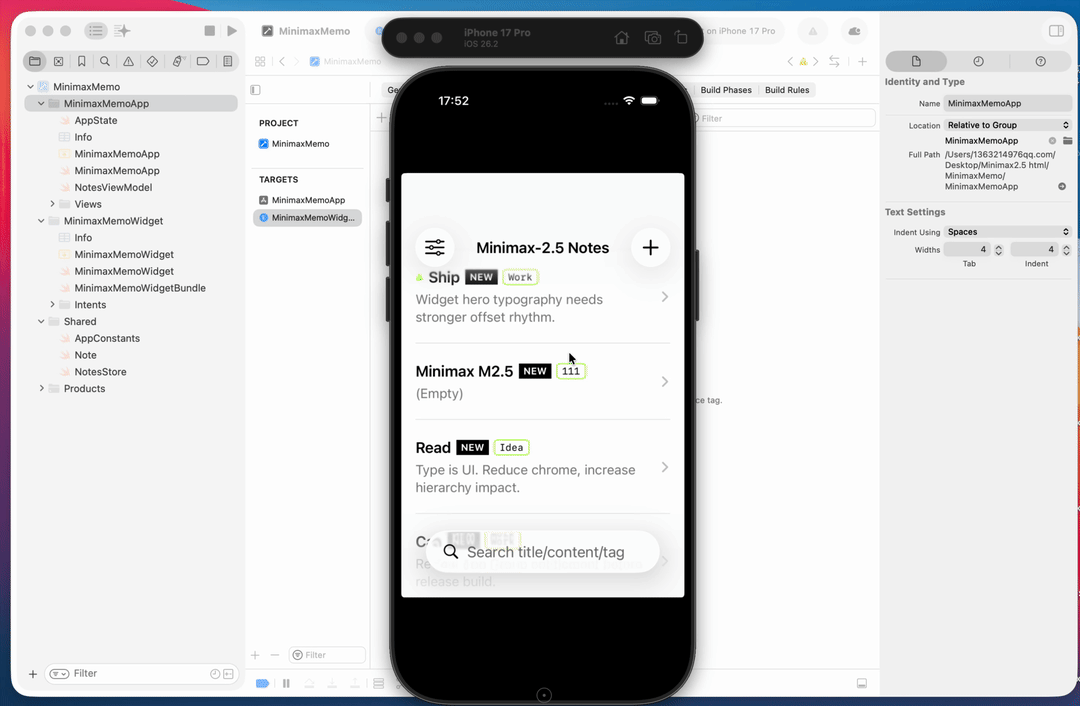Switch to the Build Rules tab
Image resolution: width=1080 pixels, height=706 pixels.
787,90
